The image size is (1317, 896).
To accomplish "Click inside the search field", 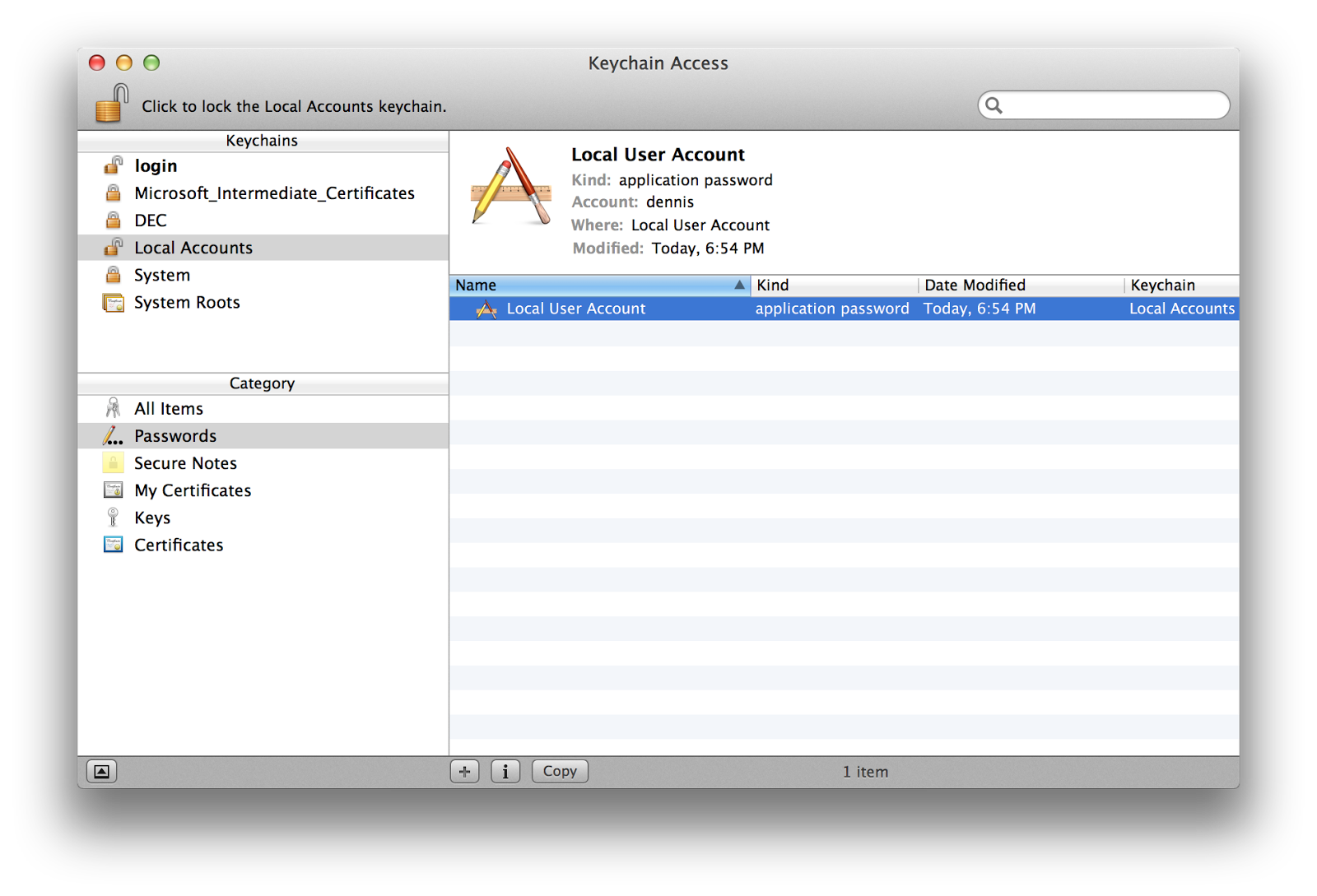I will click(x=1103, y=105).
